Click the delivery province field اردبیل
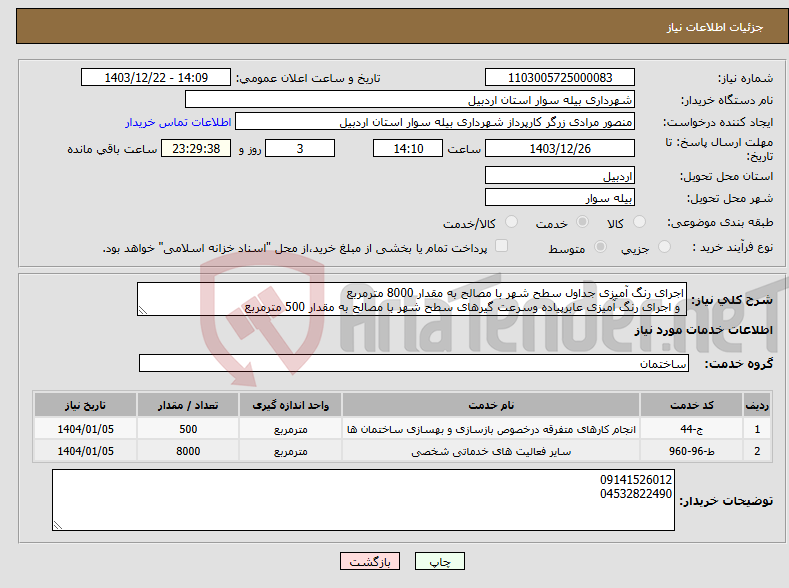This screenshot has height=588, width=789. click(560, 176)
